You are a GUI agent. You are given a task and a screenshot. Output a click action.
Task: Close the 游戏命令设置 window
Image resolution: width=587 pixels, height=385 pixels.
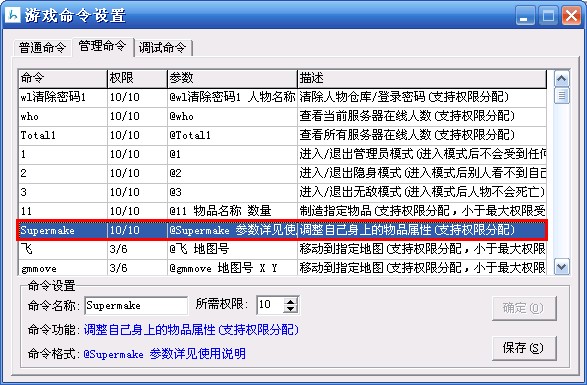pos(571,16)
